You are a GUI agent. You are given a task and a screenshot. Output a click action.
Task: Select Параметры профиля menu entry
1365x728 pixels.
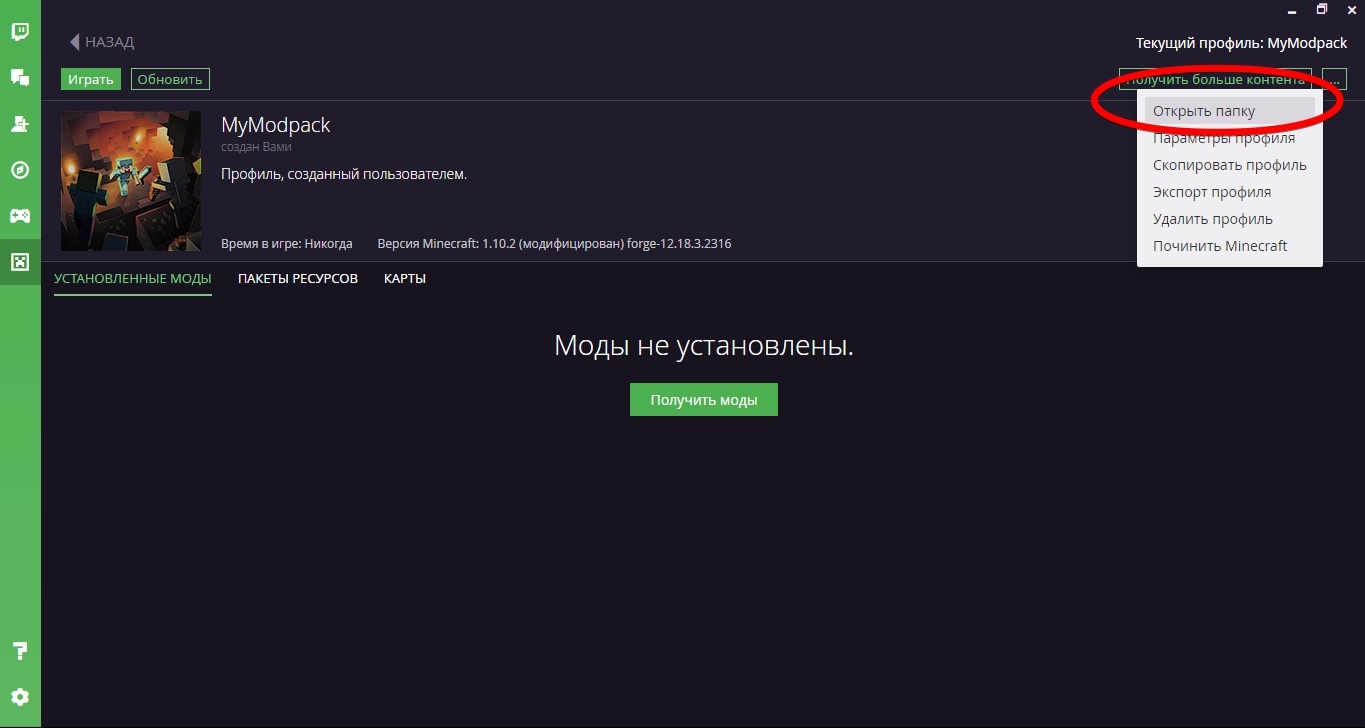(1221, 137)
